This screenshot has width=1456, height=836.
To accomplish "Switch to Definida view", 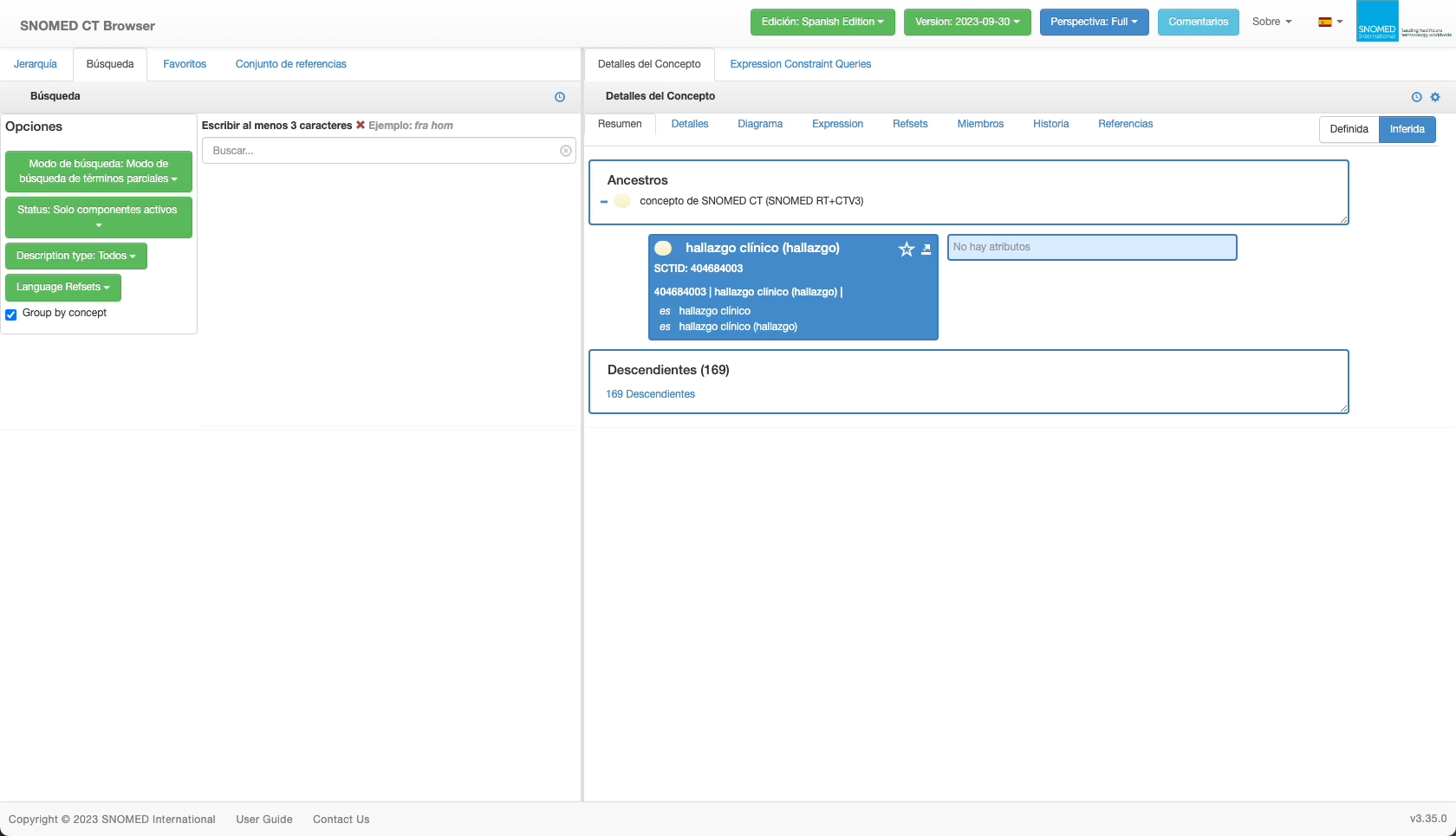I will click(x=1349, y=129).
